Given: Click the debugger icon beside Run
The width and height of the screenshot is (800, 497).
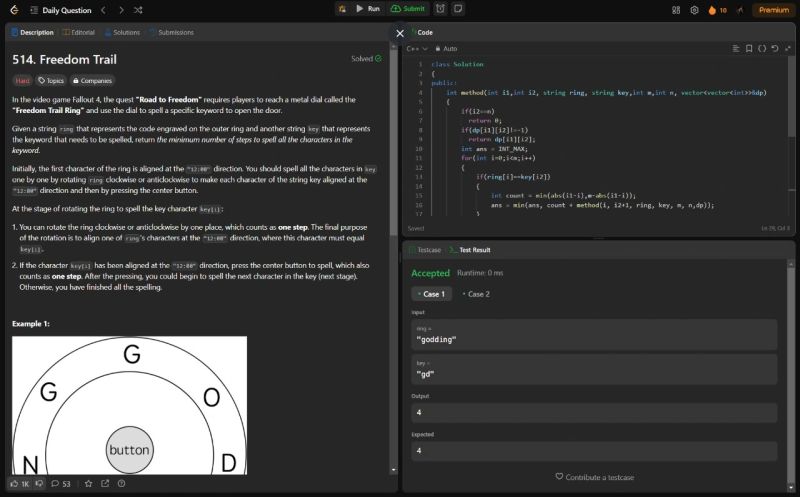Looking at the screenshot, I should click(x=342, y=9).
